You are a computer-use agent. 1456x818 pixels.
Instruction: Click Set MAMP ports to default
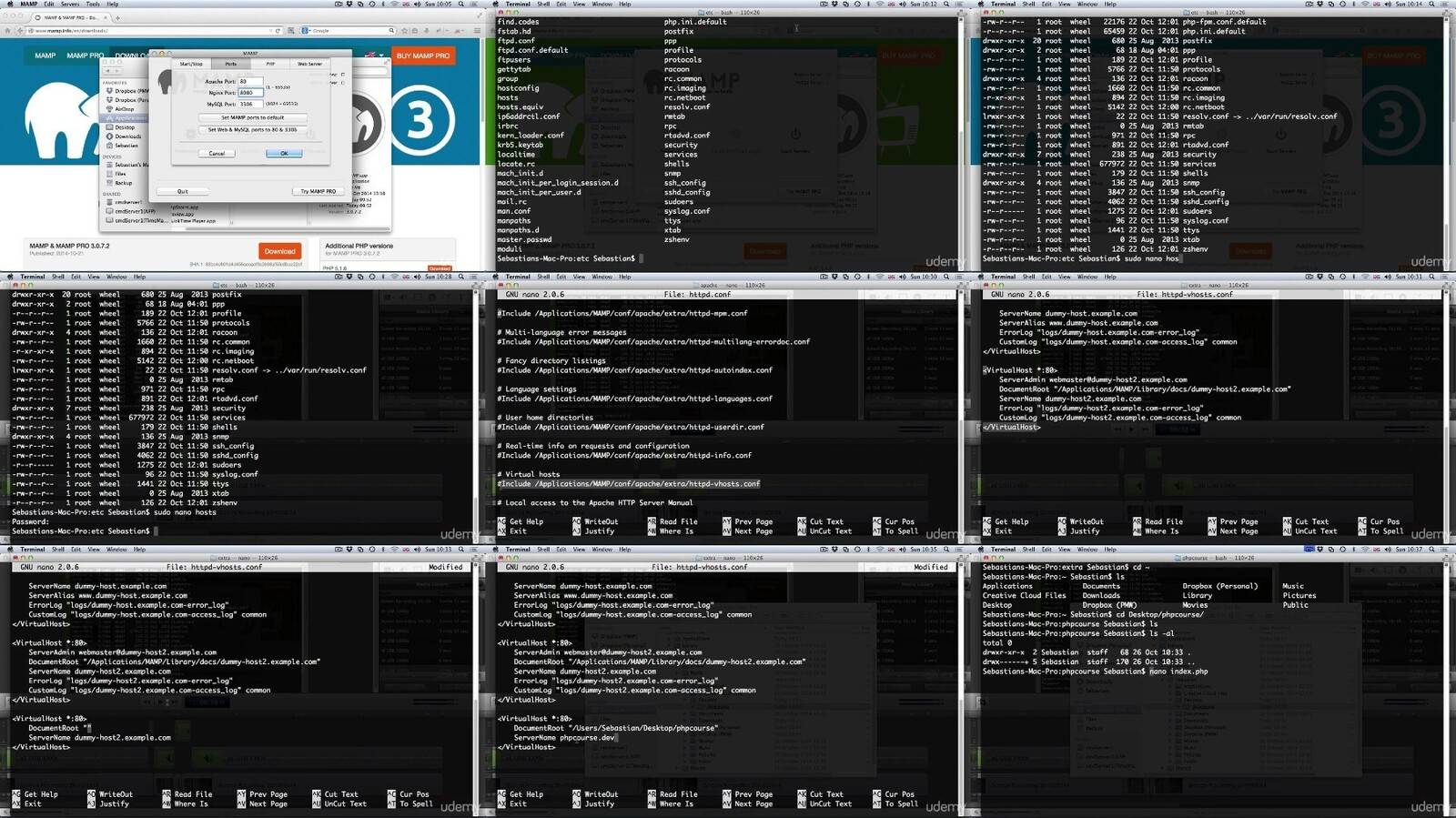click(252, 117)
